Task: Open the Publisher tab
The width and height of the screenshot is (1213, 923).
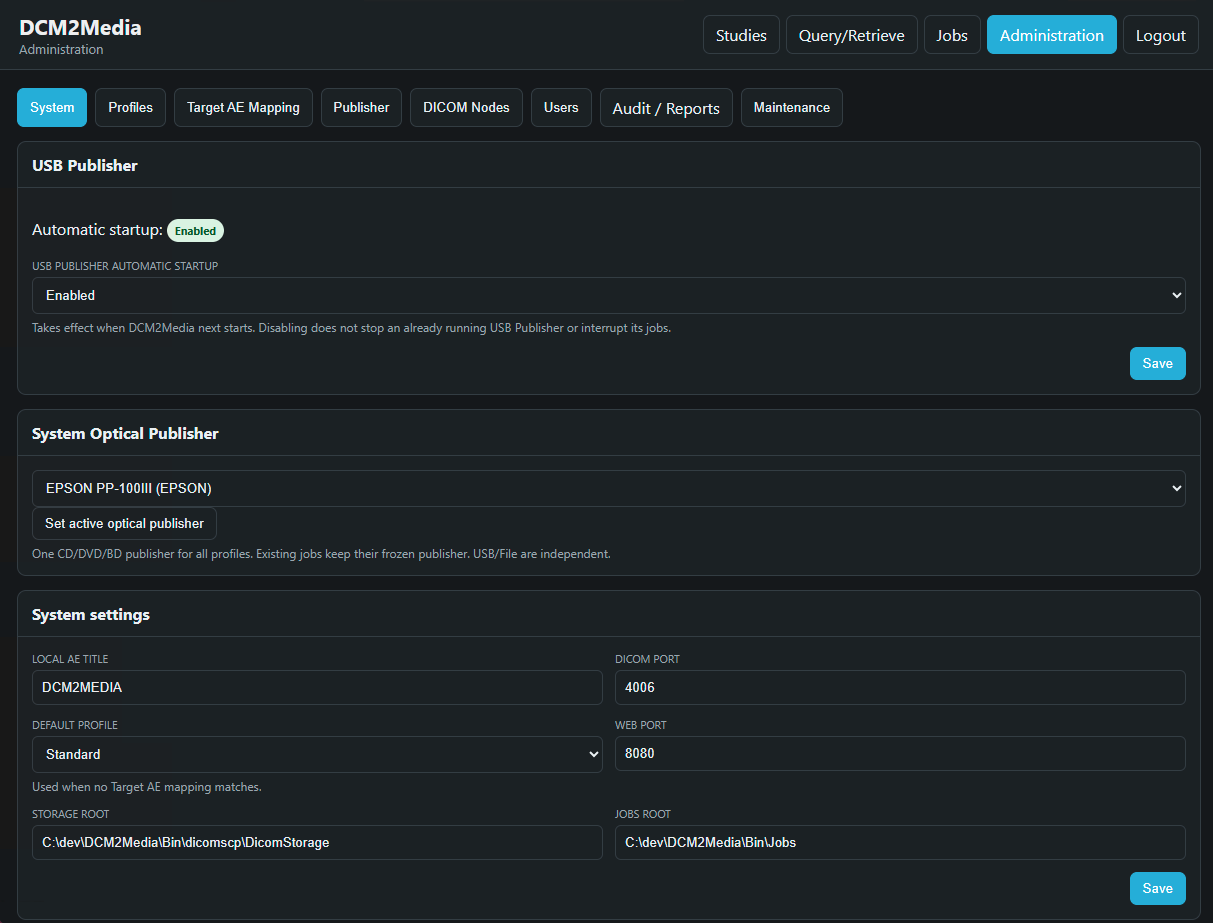Action: [x=361, y=108]
